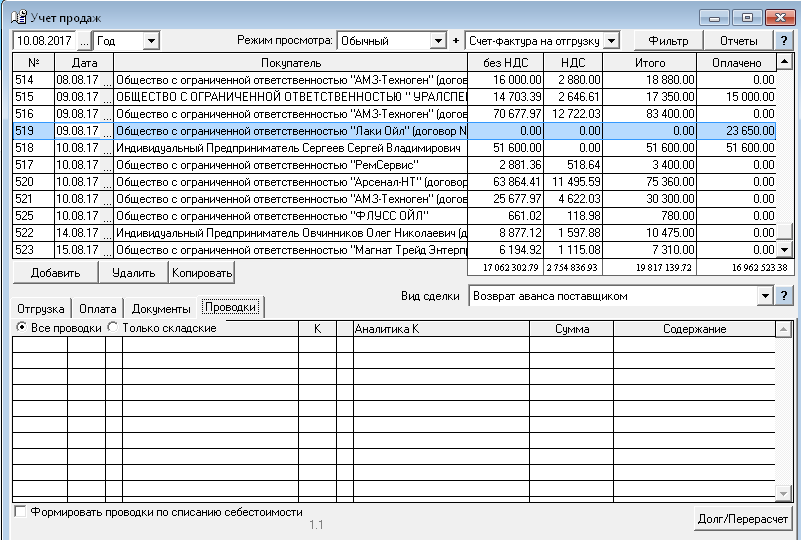
Task: Enable Формировать проводки по списанию себестоимости
Action: [x=21, y=512]
